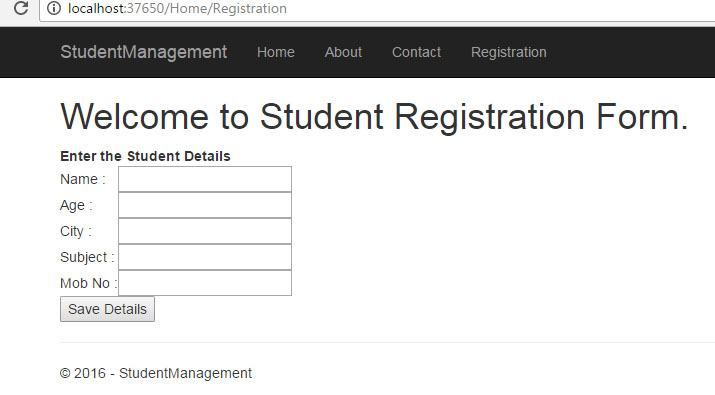
Task: Open the About nav item
Action: point(343,52)
